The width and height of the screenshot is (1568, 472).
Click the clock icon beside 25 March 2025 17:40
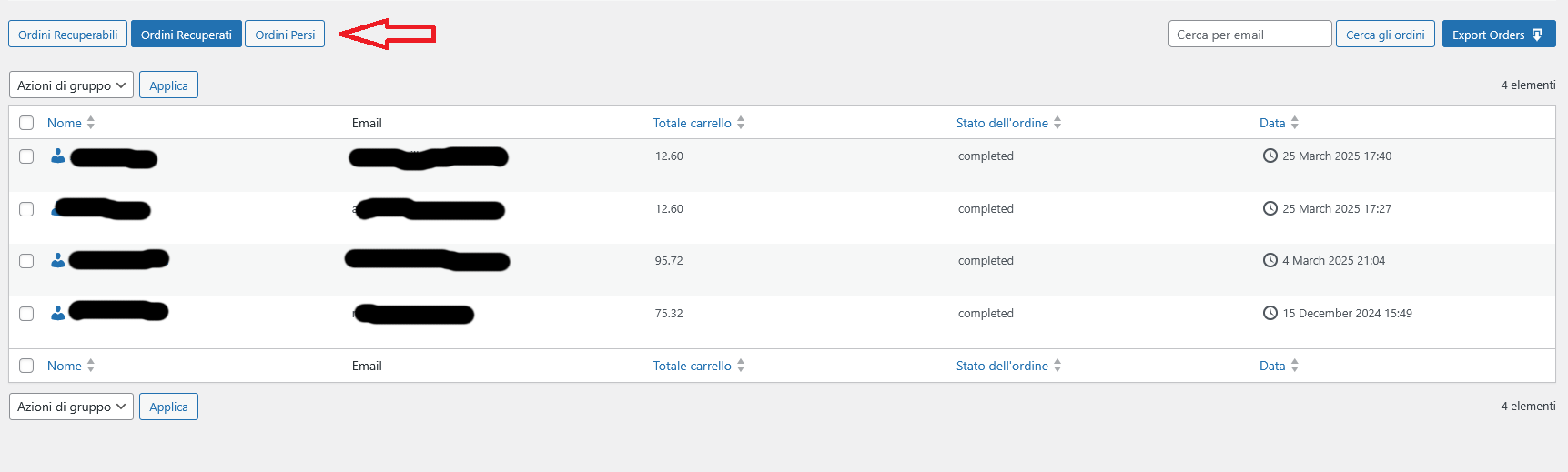point(1270,156)
